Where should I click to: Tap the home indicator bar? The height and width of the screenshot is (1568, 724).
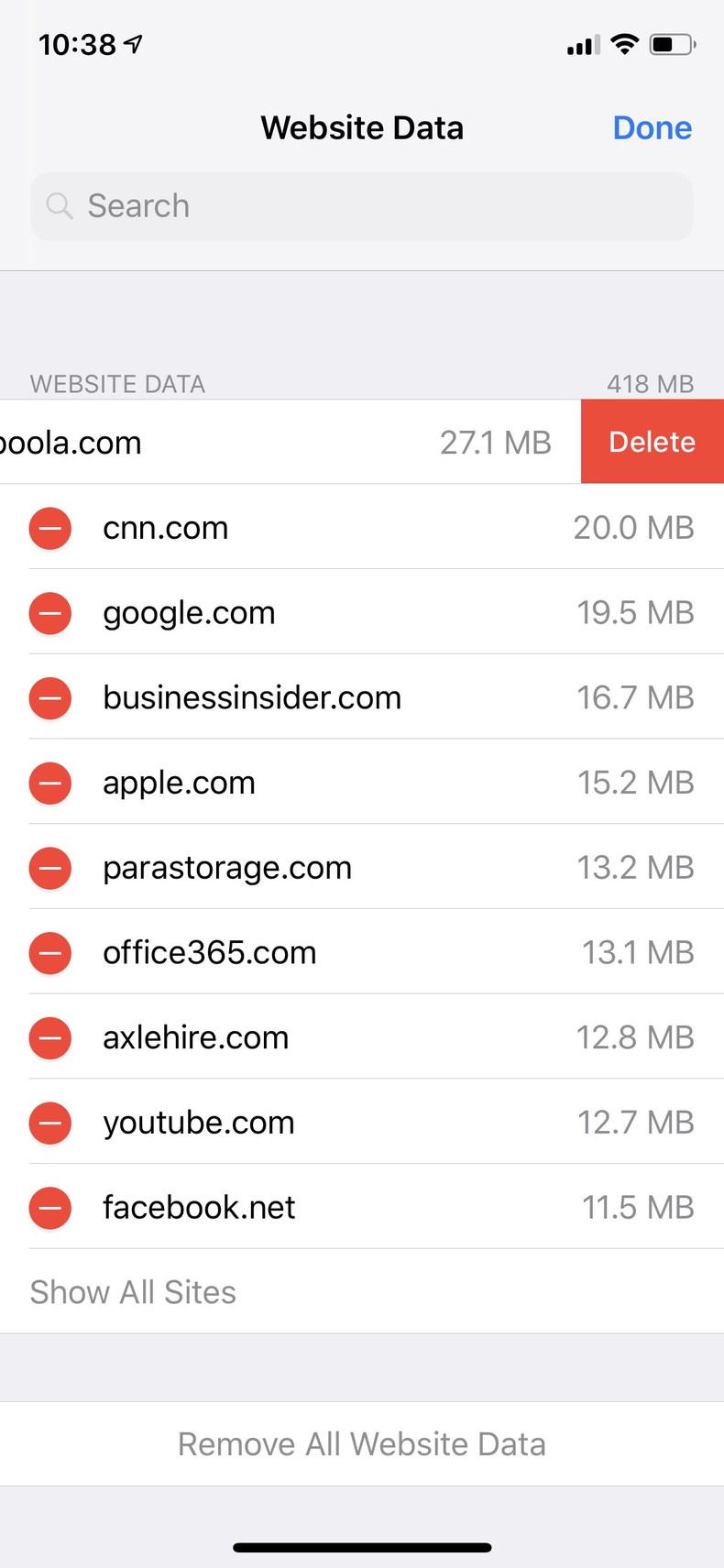(362, 1547)
